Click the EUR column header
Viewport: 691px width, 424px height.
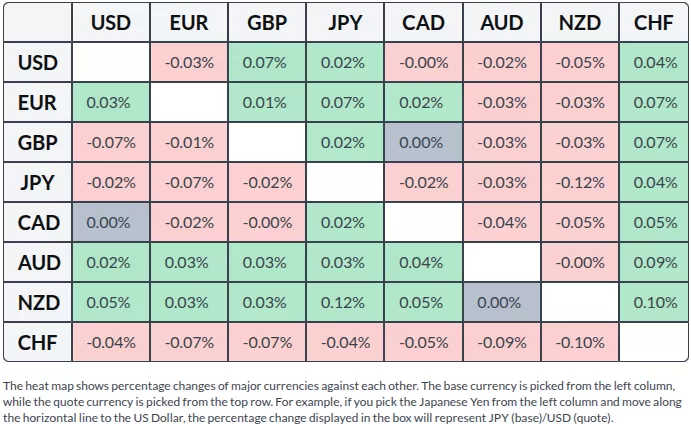189,22
